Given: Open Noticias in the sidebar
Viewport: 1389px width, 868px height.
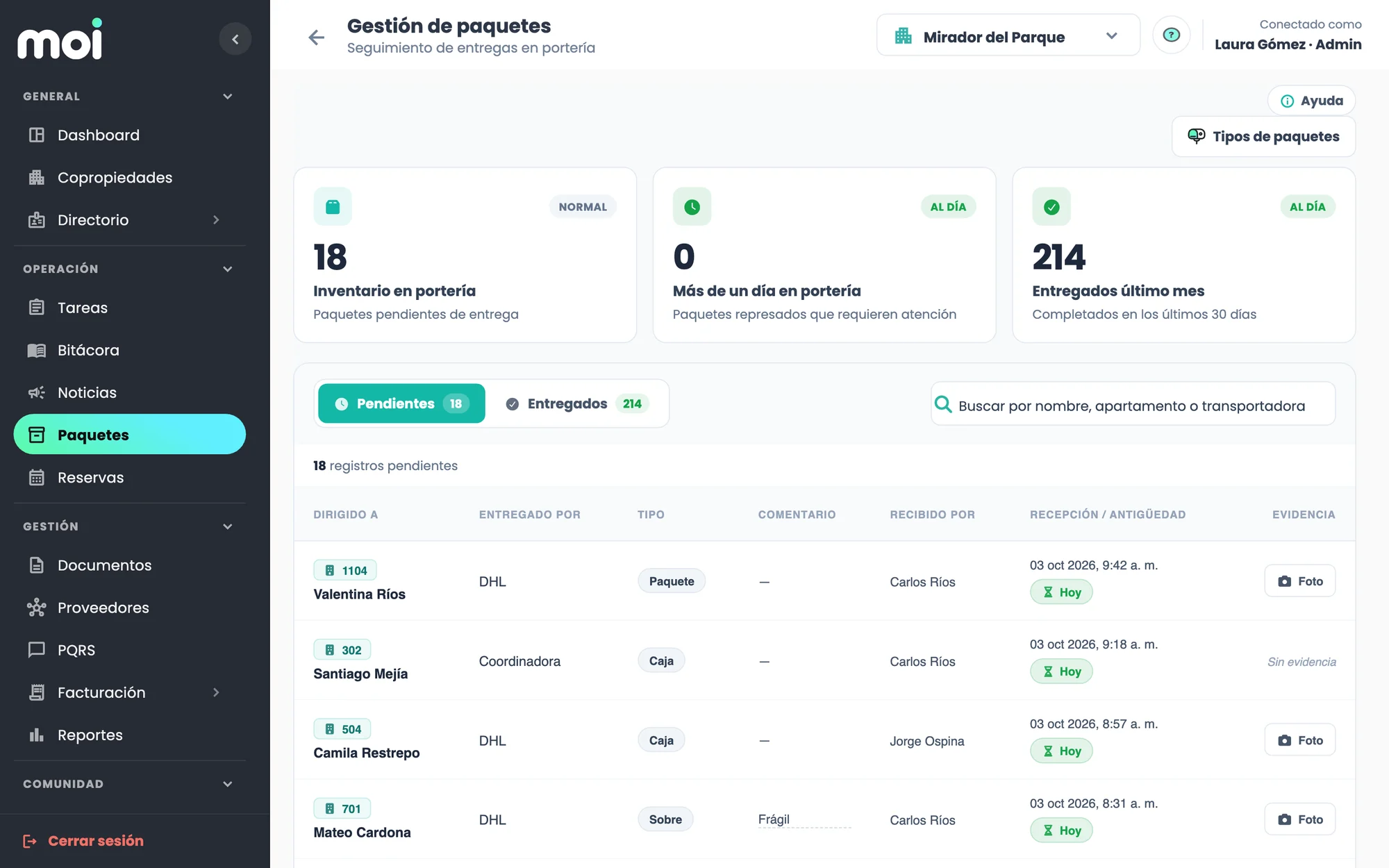Looking at the screenshot, I should (130, 392).
